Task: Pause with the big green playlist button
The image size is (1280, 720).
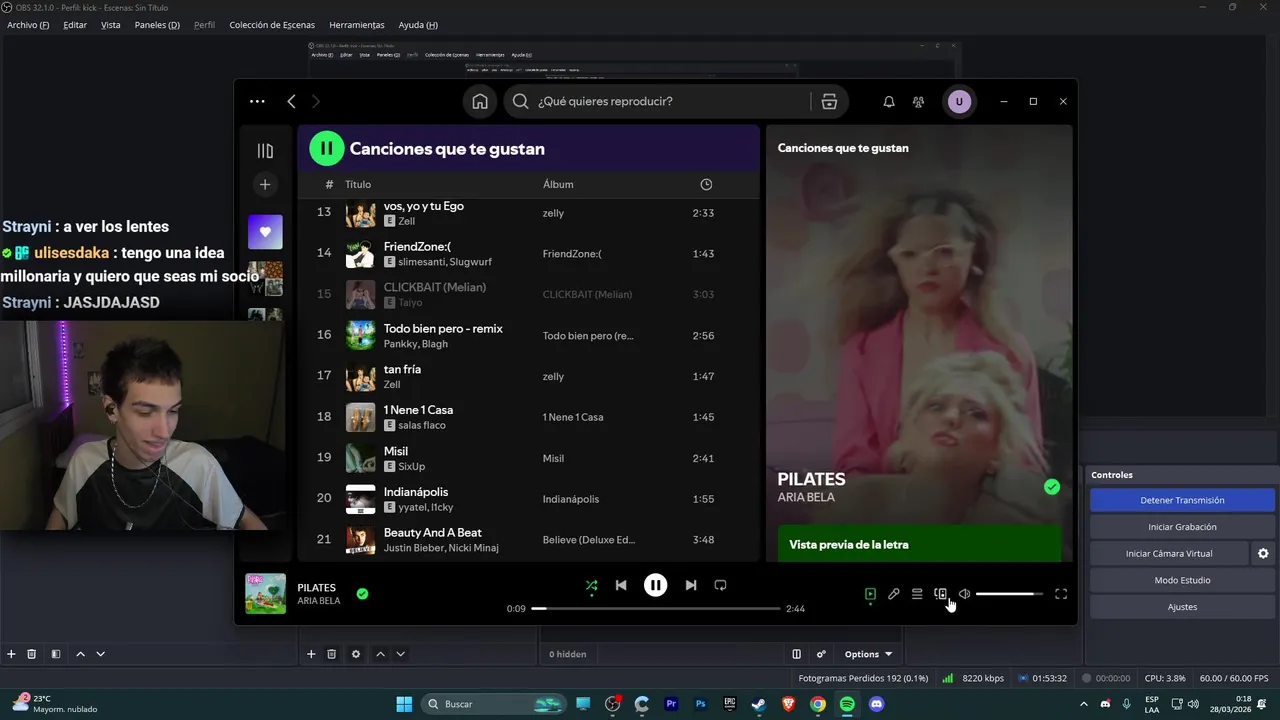Action: (326, 148)
